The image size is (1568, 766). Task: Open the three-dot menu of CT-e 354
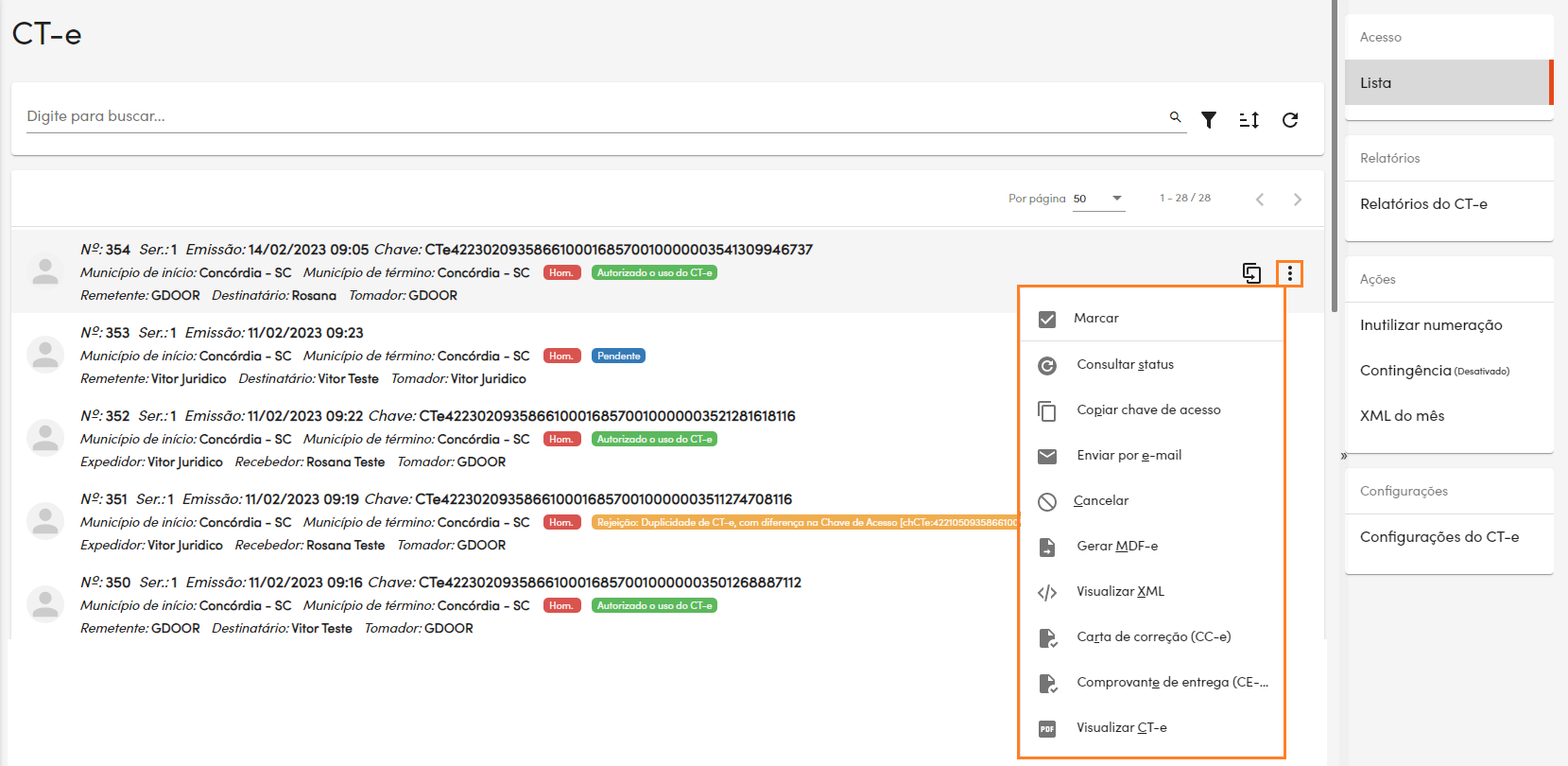[x=1289, y=273]
